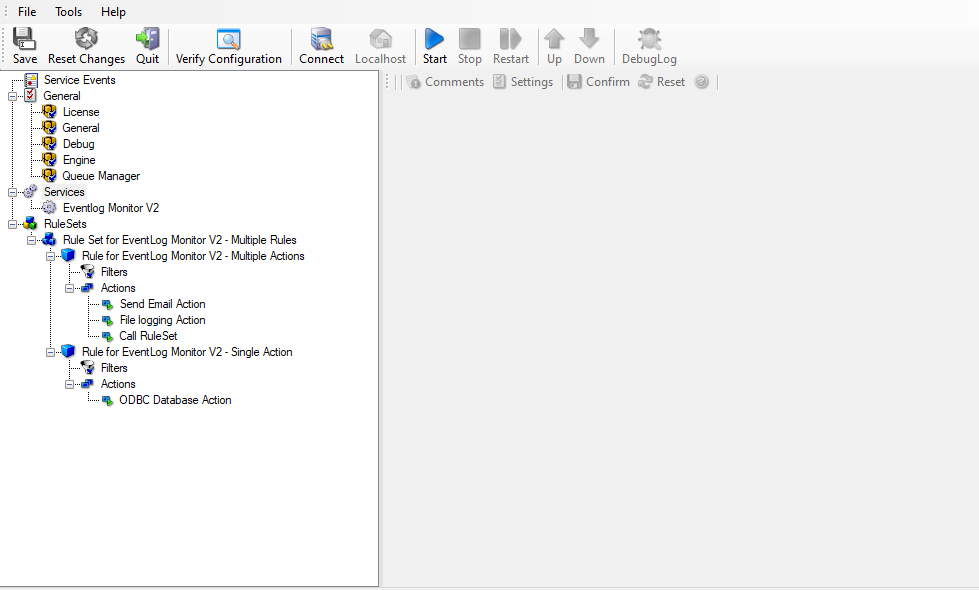979x590 pixels.
Task: Open the Help menu
Action: [113, 12]
